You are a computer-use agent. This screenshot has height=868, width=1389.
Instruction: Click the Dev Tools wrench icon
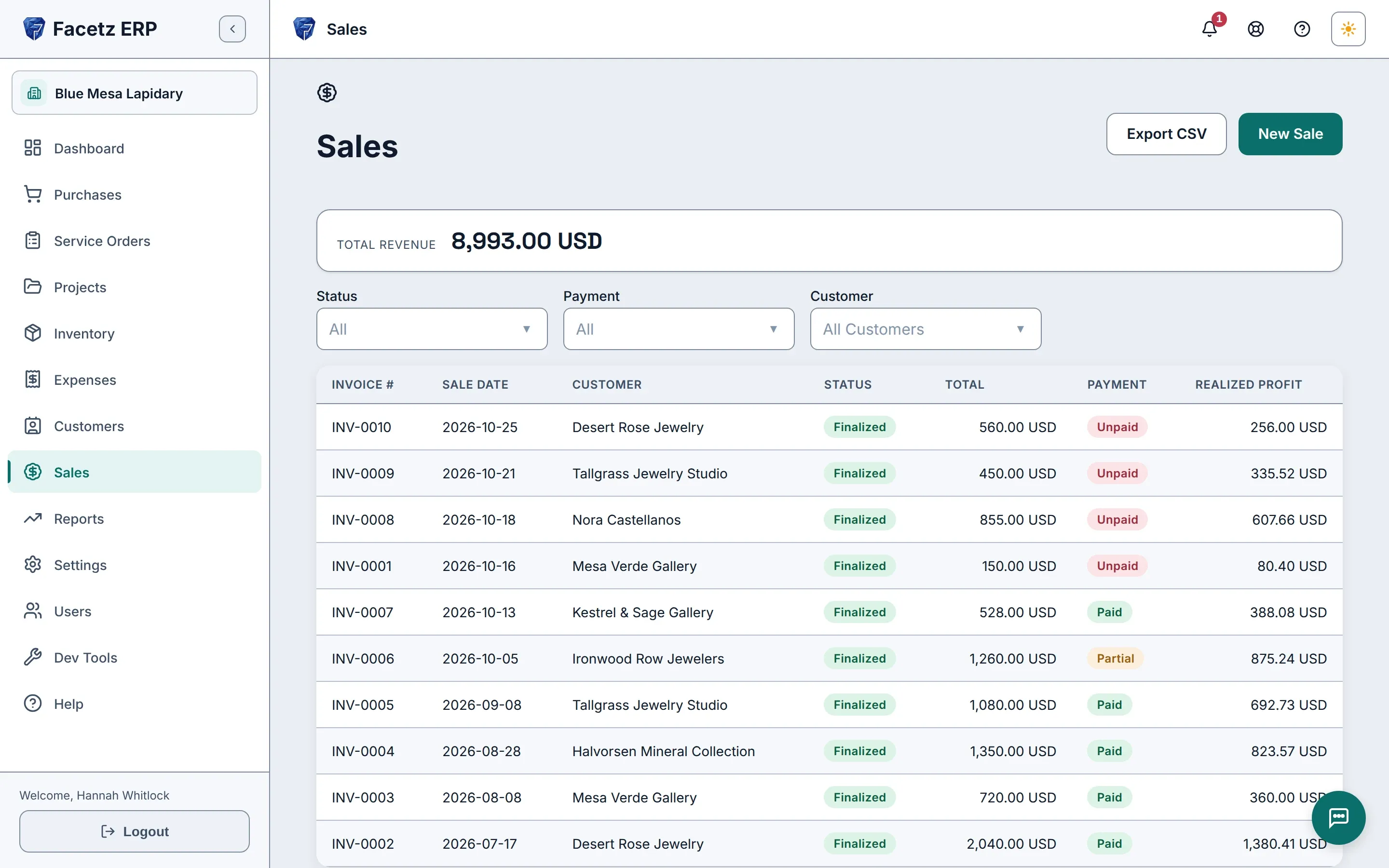pos(33,657)
